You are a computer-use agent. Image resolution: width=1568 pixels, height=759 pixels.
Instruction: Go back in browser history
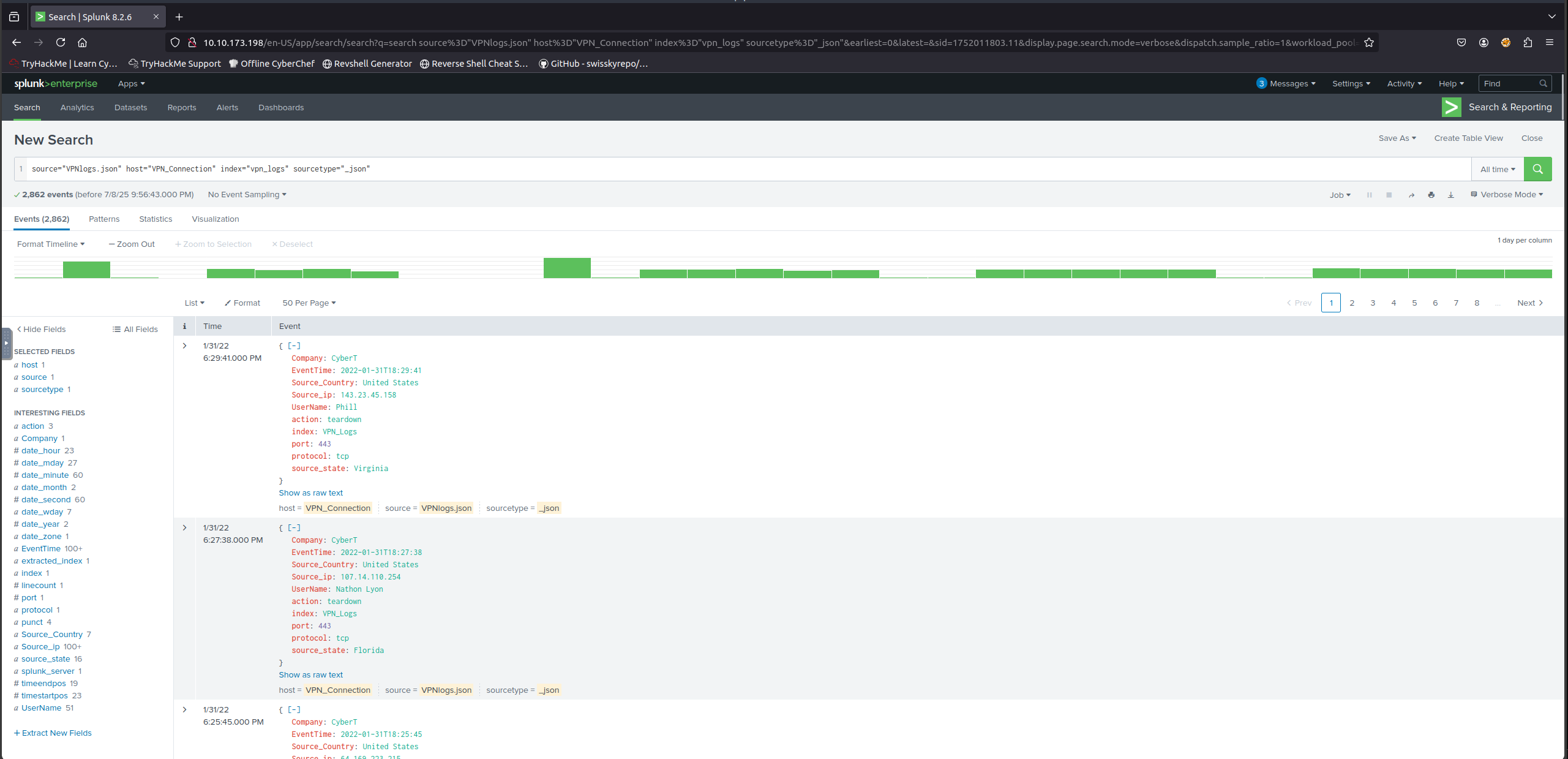(x=17, y=42)
